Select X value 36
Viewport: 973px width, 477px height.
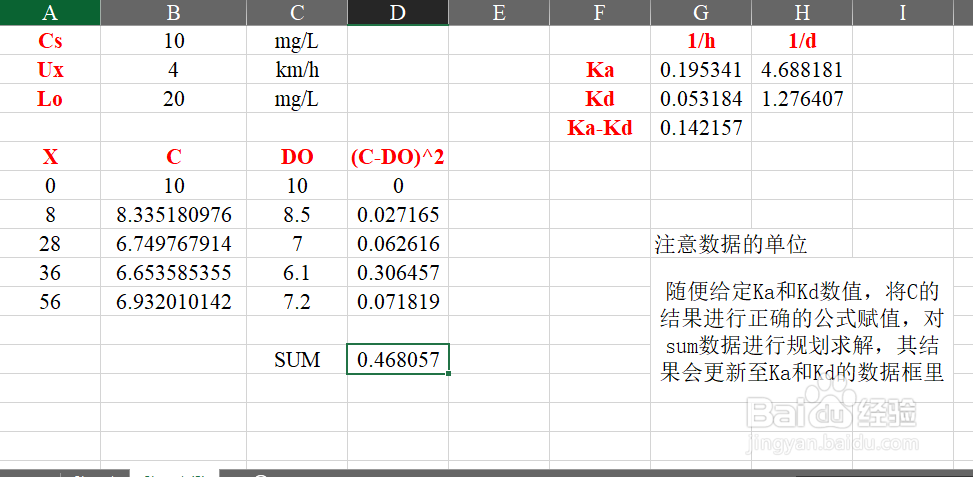coord(50,272)
